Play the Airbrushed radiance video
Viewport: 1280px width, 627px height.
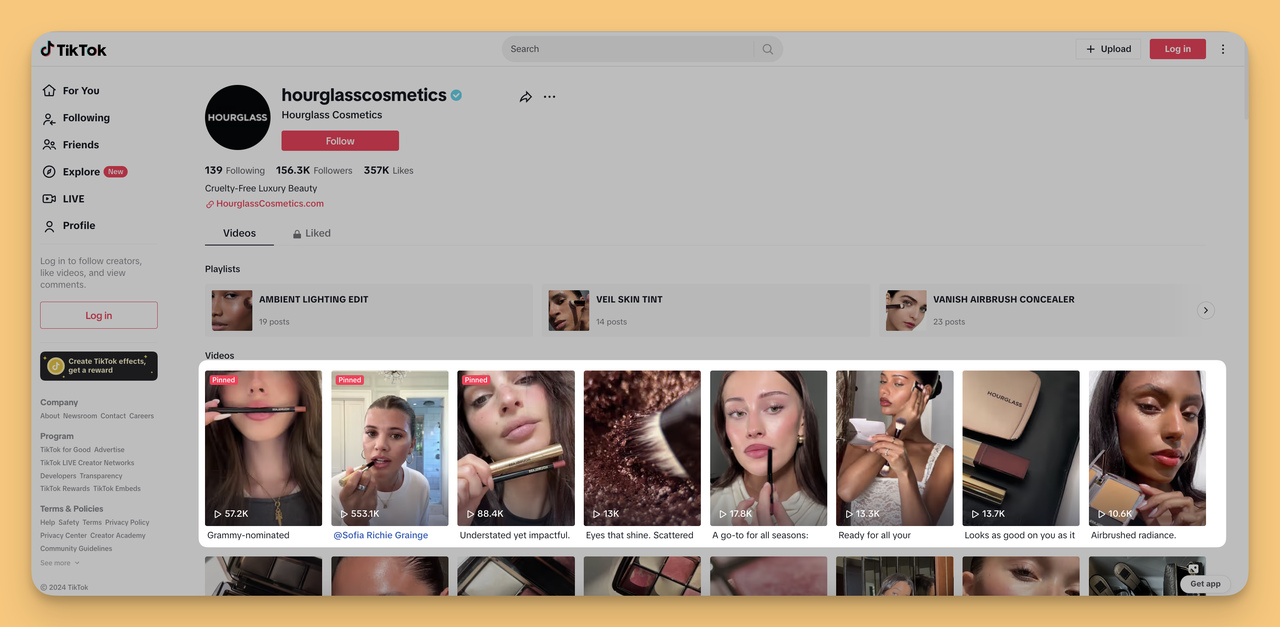[1147, 448]
